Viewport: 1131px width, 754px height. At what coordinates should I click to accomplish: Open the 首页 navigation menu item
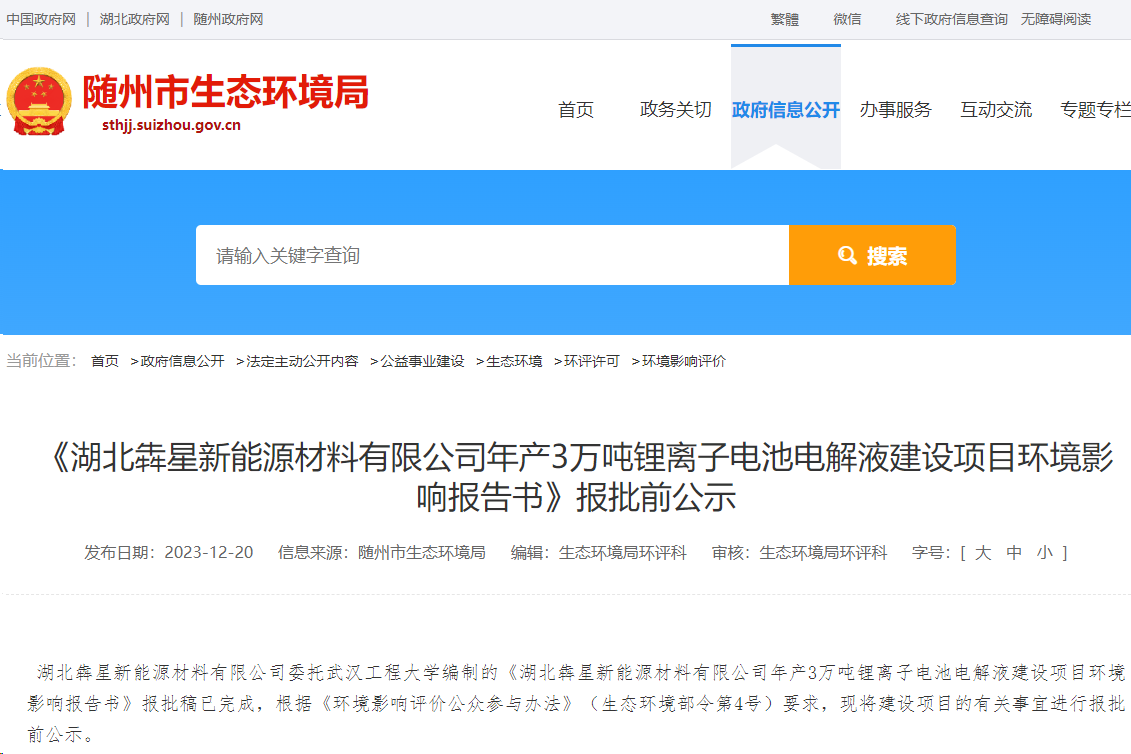[x=576, y=110]
